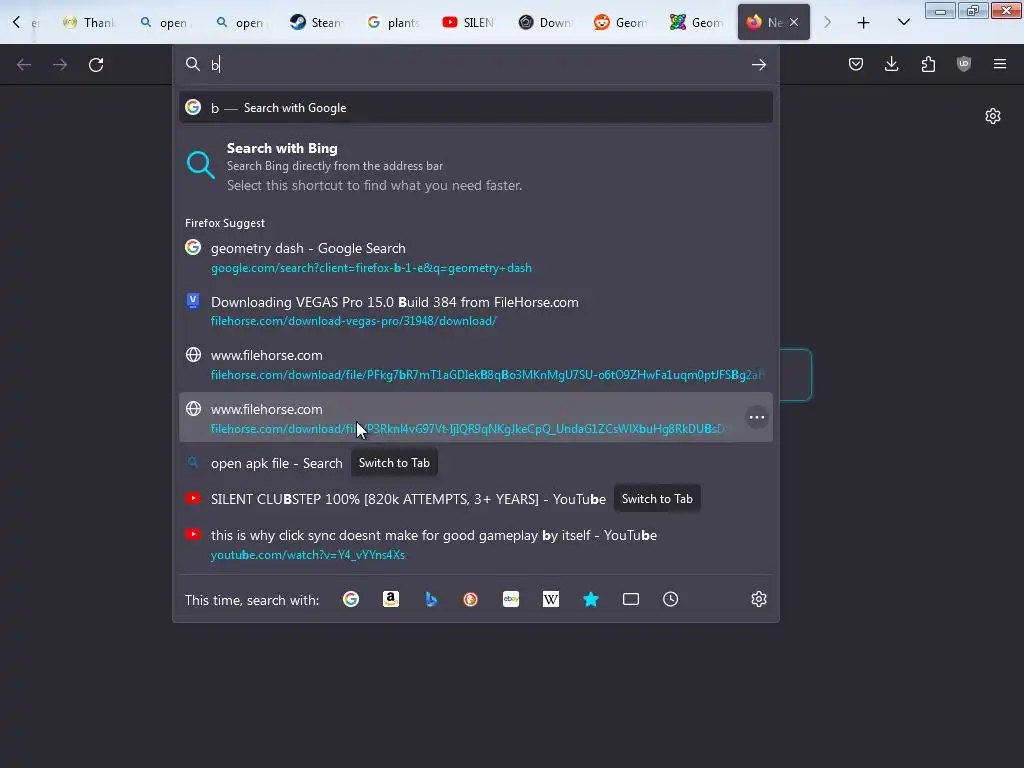
Task: Open new tab page settings gear
Action: point(993,116)
